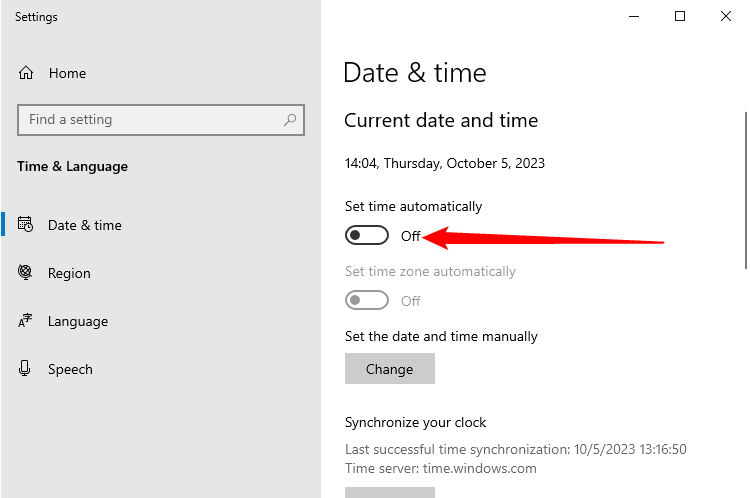Screen dimensions: 750x498
Task: Go to Home in the sidebar
Action: pyautogui.click(x=67, y=73)
